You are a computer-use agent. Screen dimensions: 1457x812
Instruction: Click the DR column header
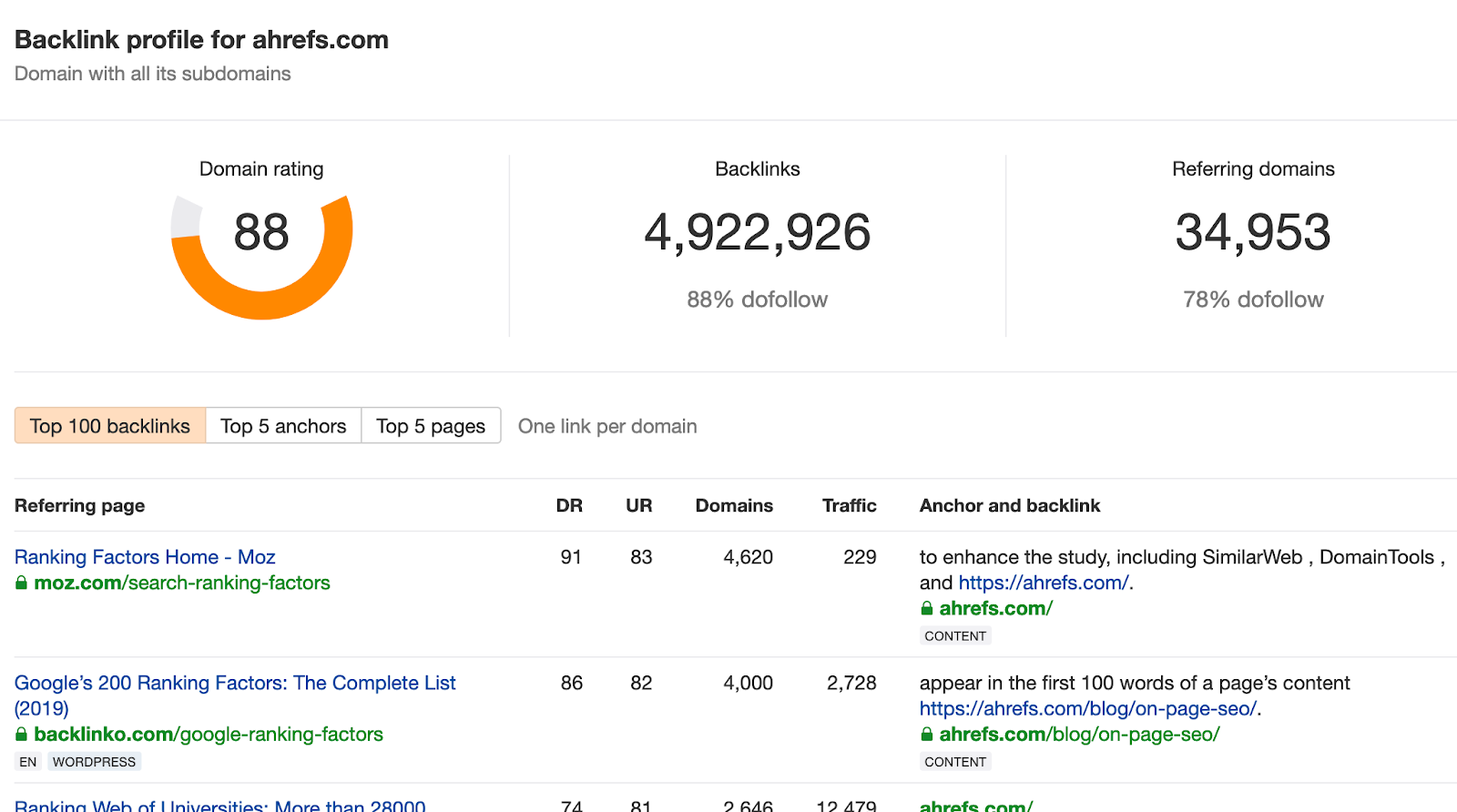[569, 505]
